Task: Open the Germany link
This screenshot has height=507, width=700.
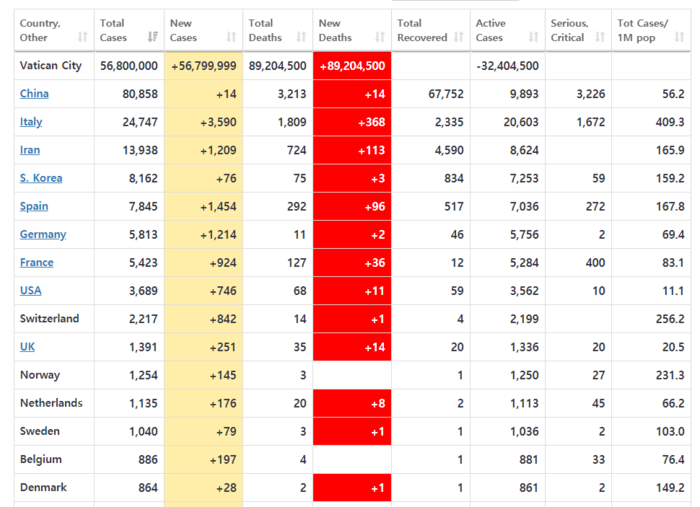Action: click(43, 234)
